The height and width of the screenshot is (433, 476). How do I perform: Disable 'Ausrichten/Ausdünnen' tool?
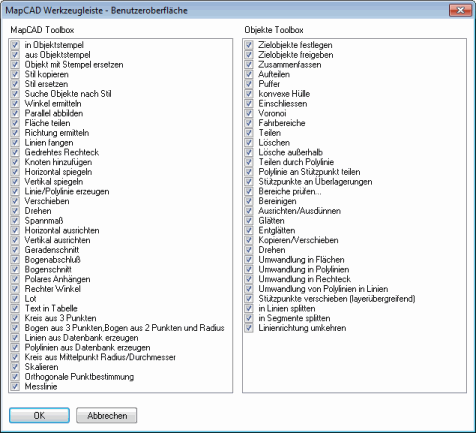249,211
